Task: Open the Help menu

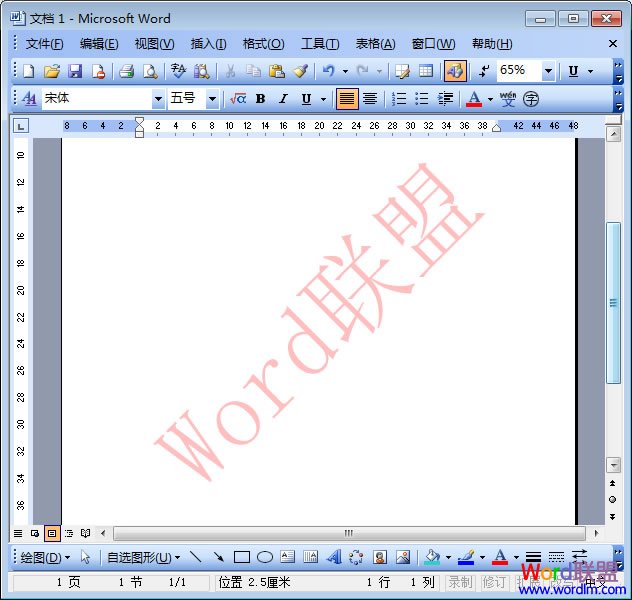Action: [492, 44]
